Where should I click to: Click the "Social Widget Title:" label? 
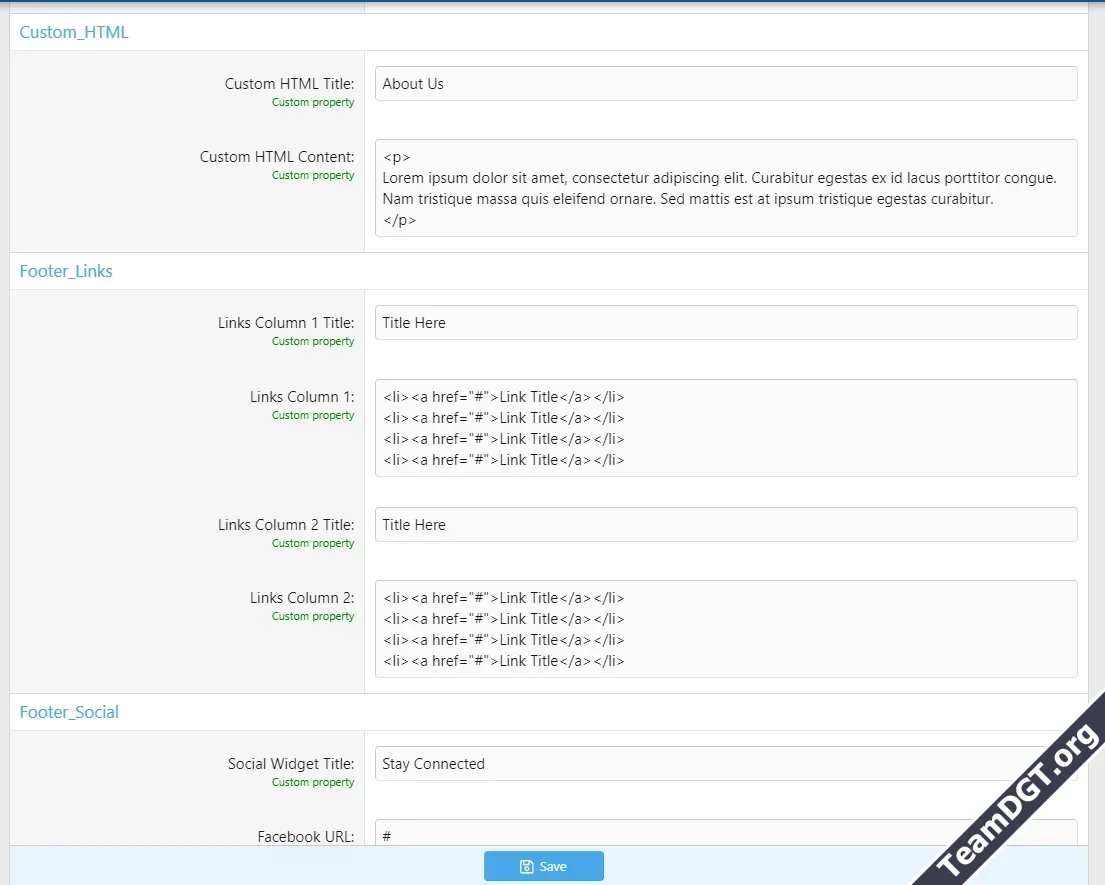(x=291, y=764)
